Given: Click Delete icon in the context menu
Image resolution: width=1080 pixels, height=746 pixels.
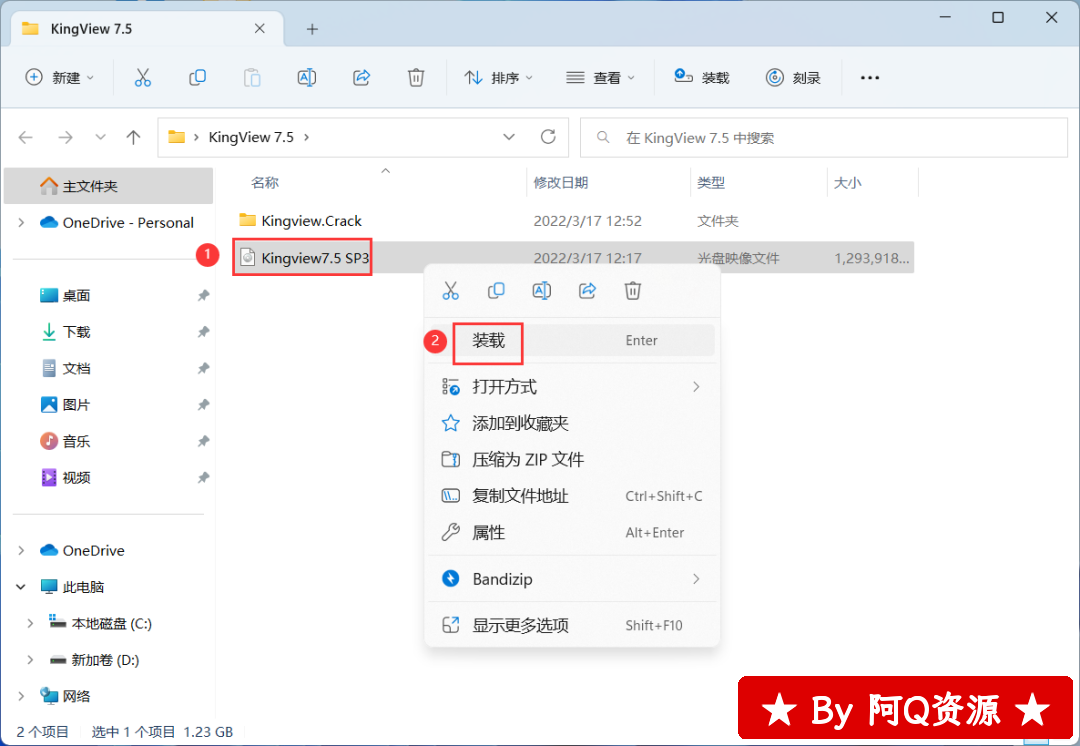Looking at the screenshot, I should coord(632,291).
